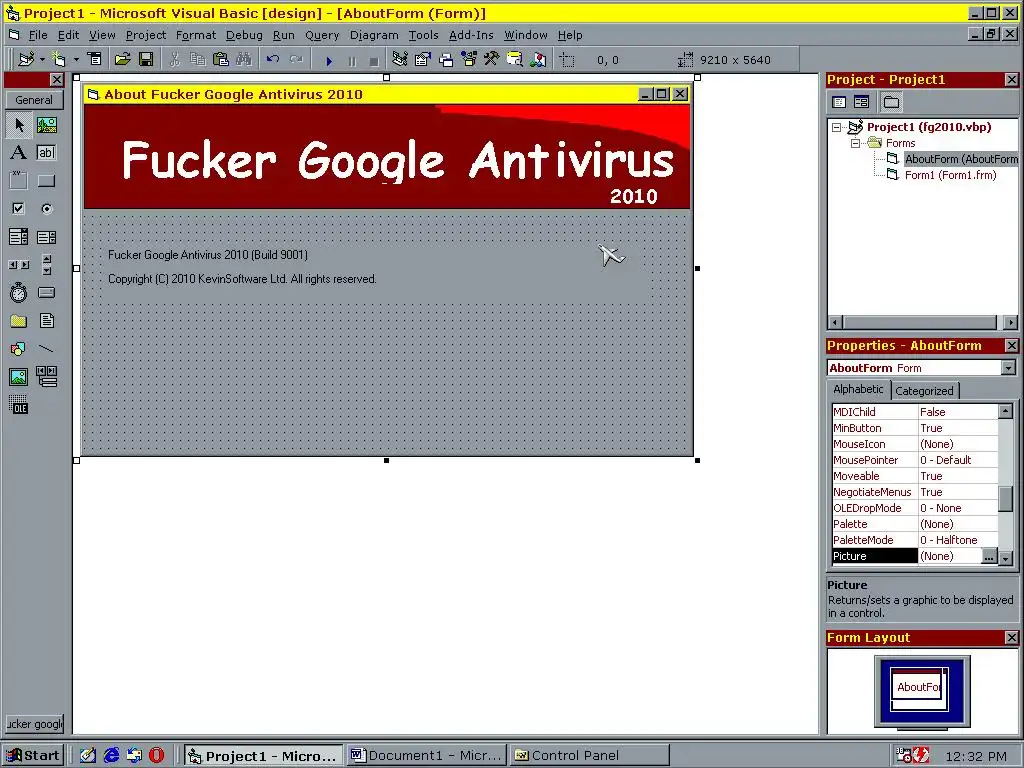This screenshot has width=1024, height=768.
Task: Switch to the Categorized properties tab
Action: click(924, 391)
